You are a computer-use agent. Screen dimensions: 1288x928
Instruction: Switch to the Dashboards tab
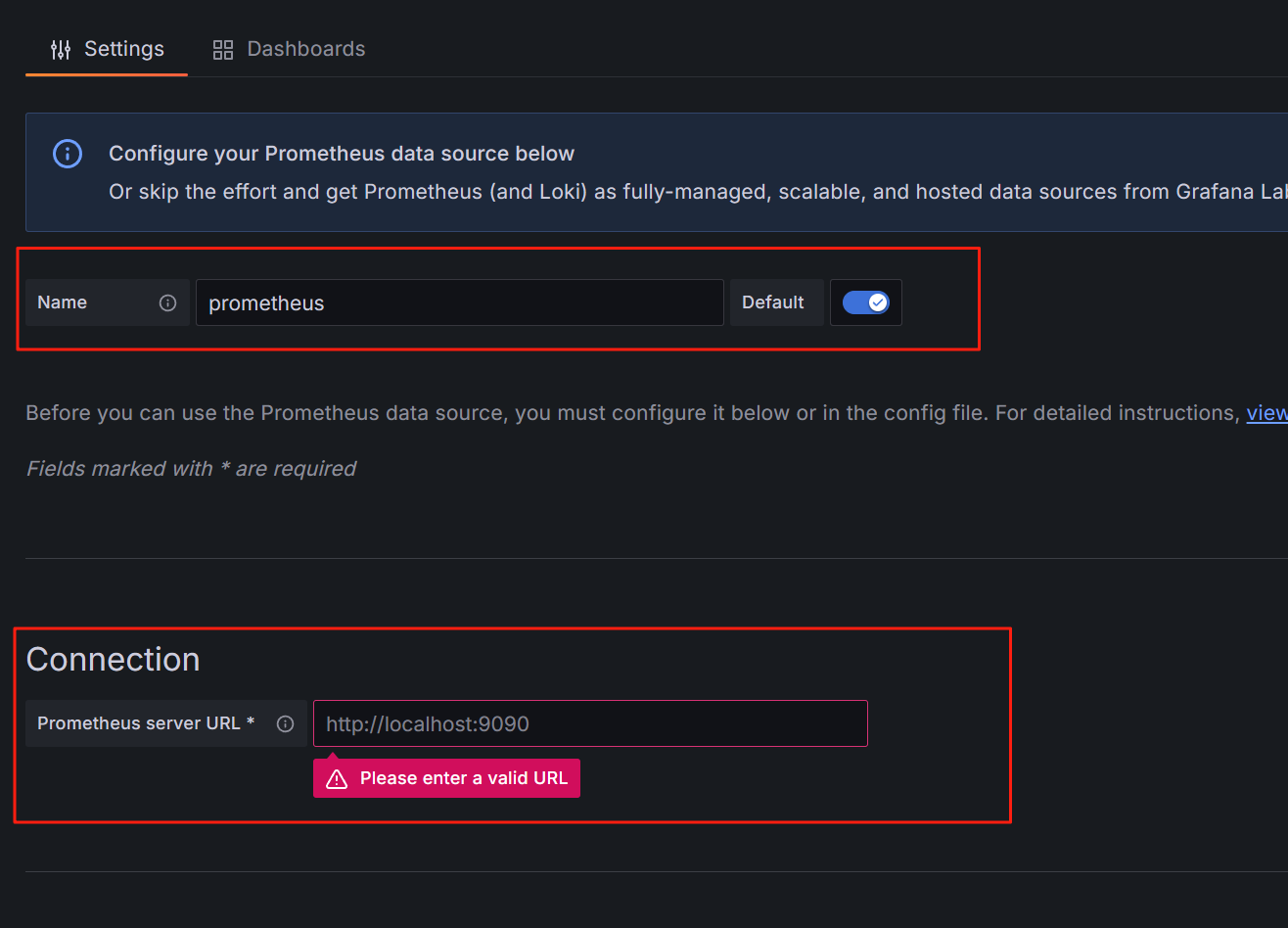point(289,49)
